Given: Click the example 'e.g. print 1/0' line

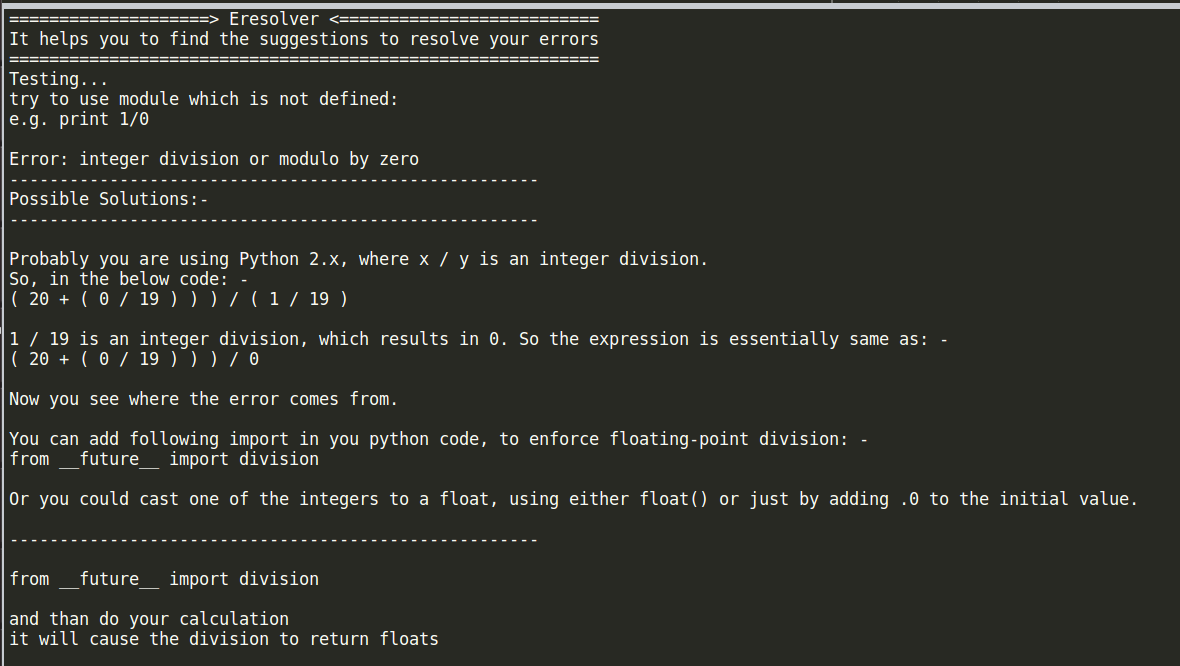Looking at the screenshot, I should 79,119.
